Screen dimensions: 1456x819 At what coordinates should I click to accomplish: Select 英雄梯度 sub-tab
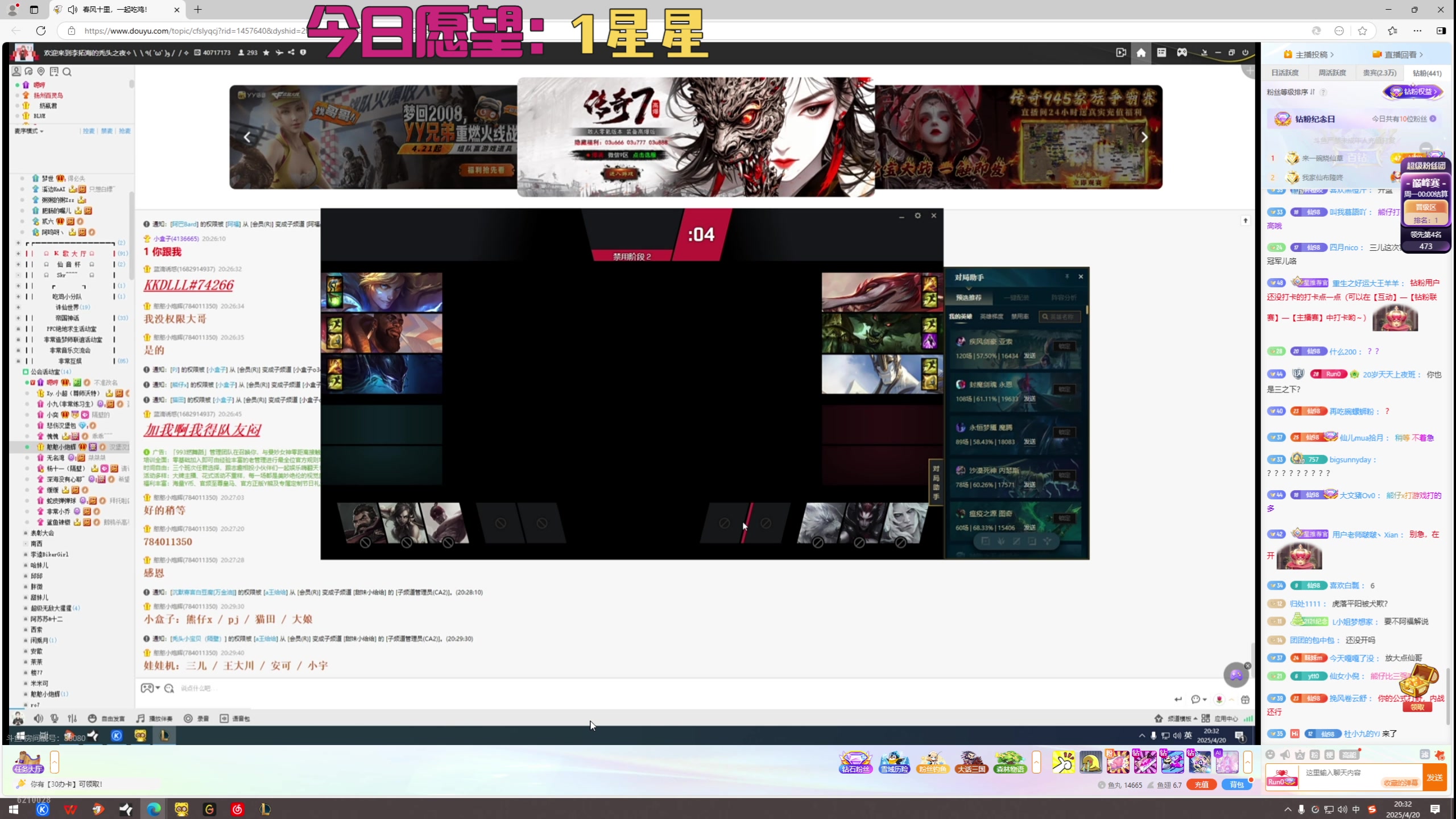(x=991, y=316)
